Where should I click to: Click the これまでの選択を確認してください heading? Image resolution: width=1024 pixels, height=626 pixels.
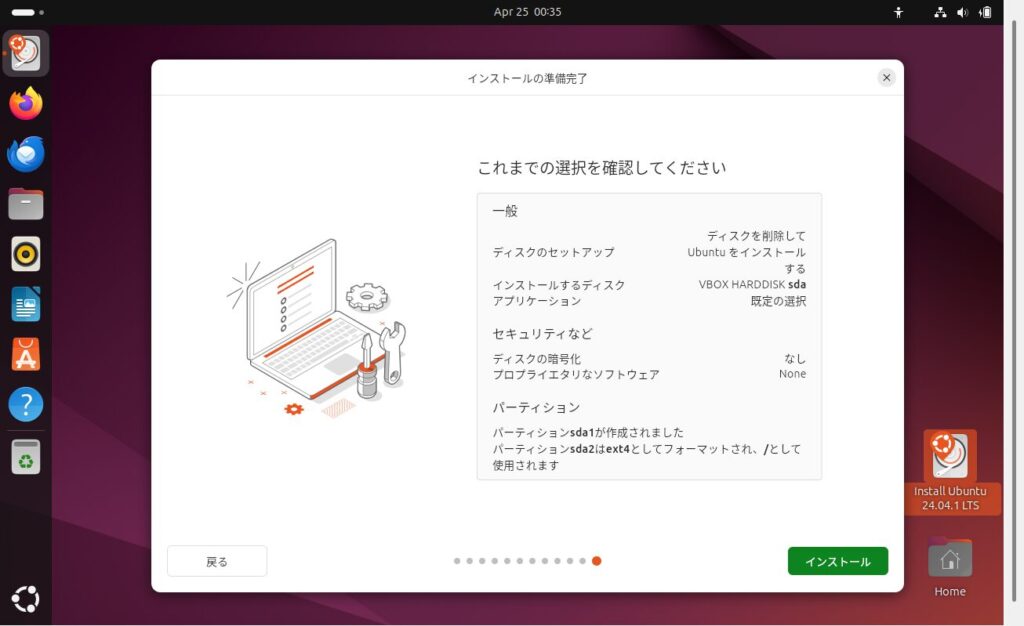(601, 168)
